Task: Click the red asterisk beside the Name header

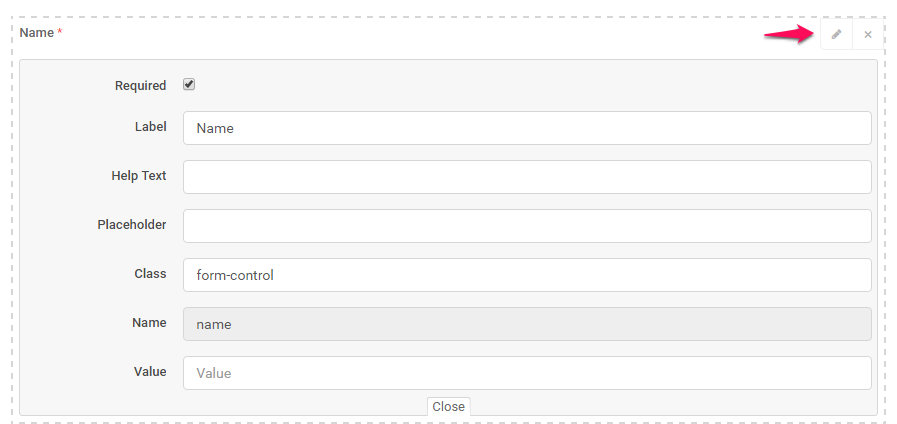Action: pos(60,33)
